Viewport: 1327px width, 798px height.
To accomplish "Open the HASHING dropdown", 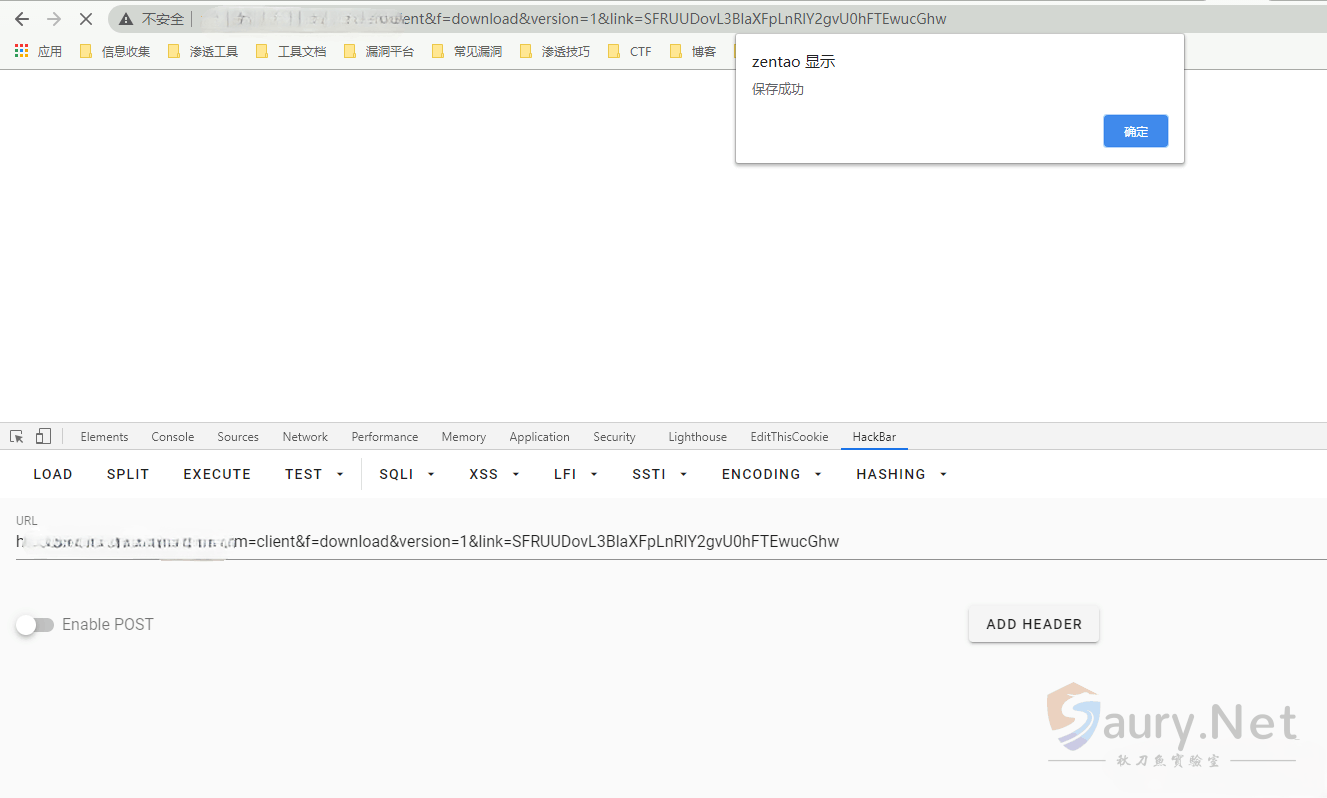I will click(901, 474).
